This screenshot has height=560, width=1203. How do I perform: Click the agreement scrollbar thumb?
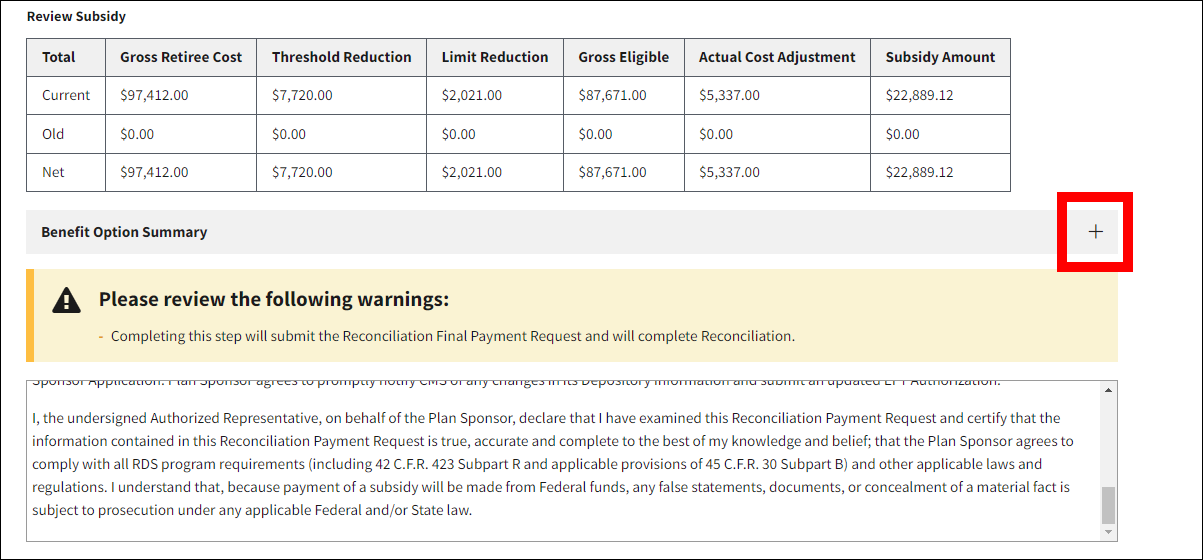point(1107,505)
